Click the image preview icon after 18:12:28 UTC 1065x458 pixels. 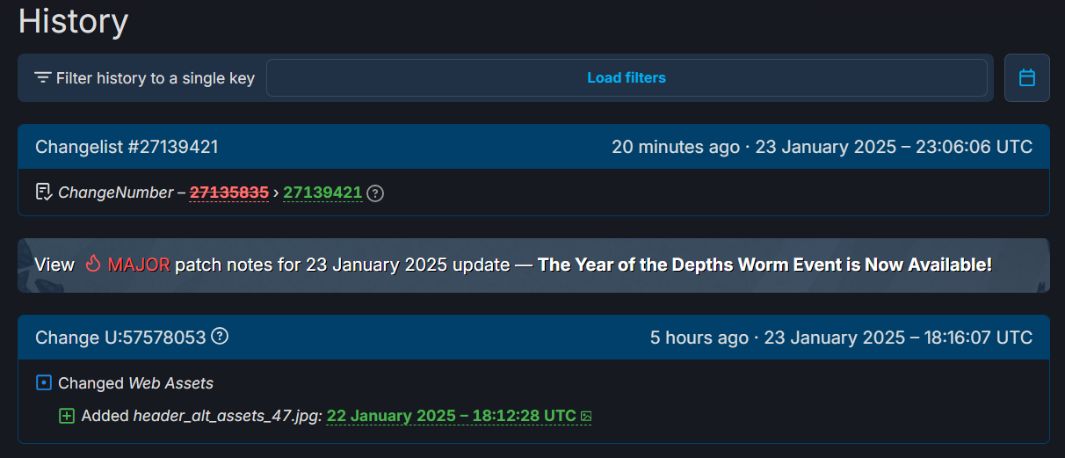pos(587,416)
